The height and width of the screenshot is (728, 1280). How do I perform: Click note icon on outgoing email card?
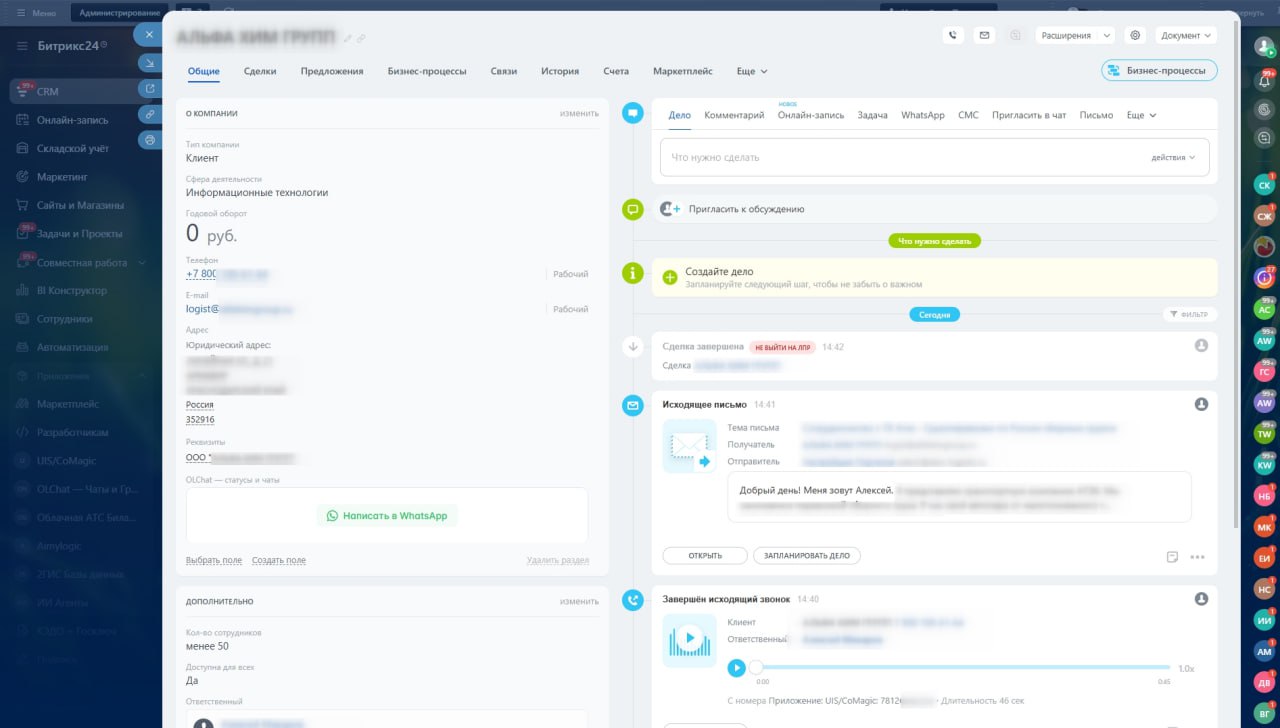point(1172,557)
